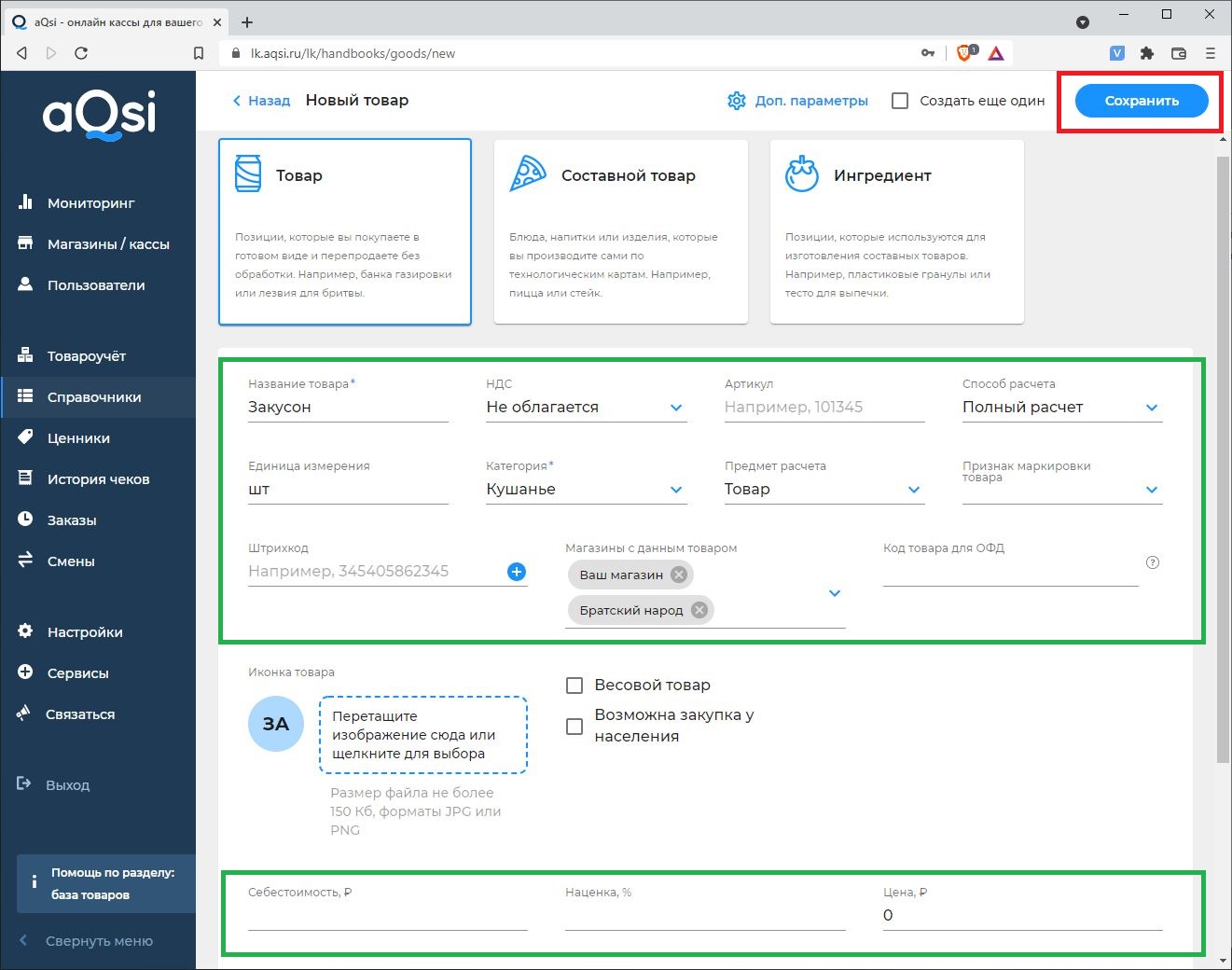
Task: Open the browser extensions puzzle icon
Action: (x=1147, y=53)
